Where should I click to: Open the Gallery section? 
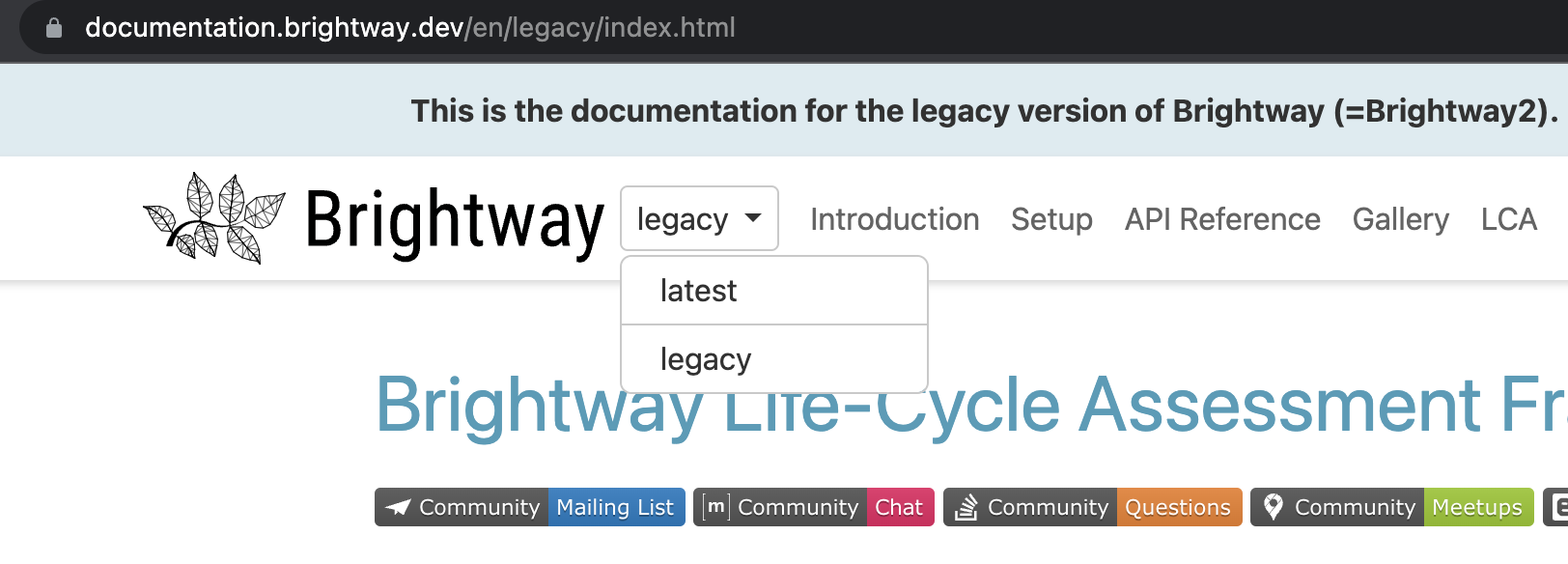coord(1400,219)
